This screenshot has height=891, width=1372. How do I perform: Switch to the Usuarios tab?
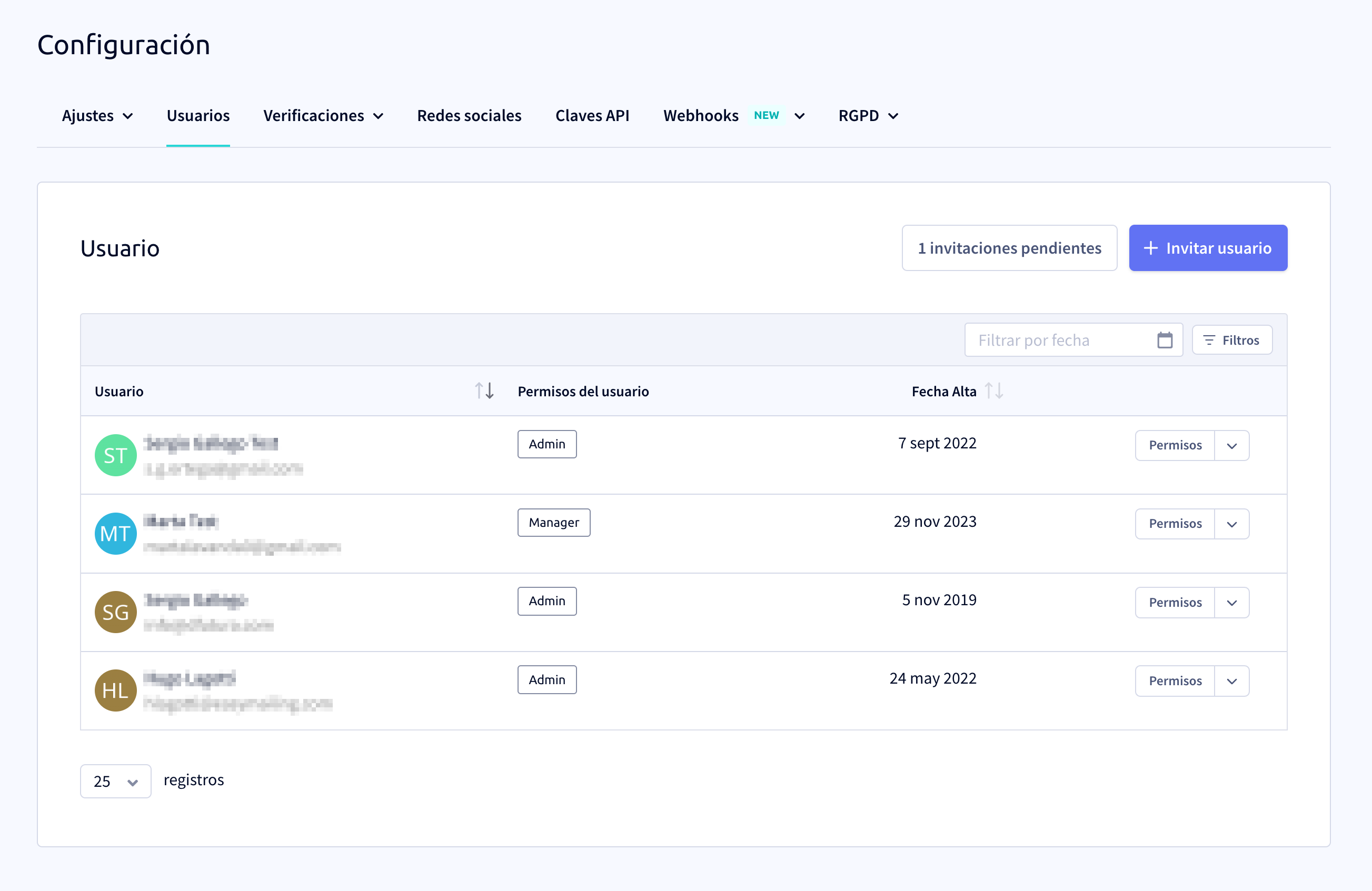pos(198,116)
